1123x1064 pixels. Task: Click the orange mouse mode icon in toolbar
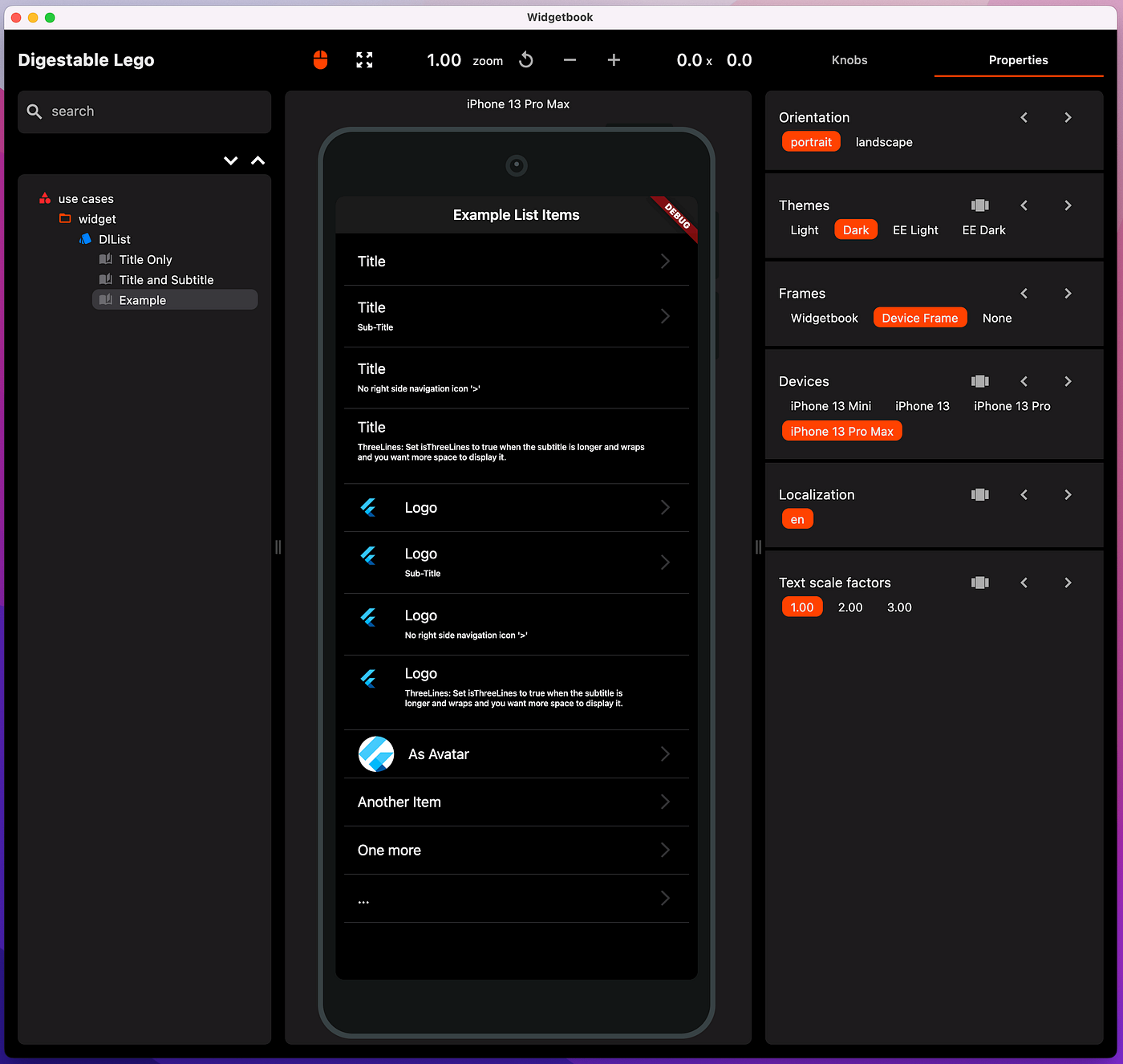pos(320,59)
